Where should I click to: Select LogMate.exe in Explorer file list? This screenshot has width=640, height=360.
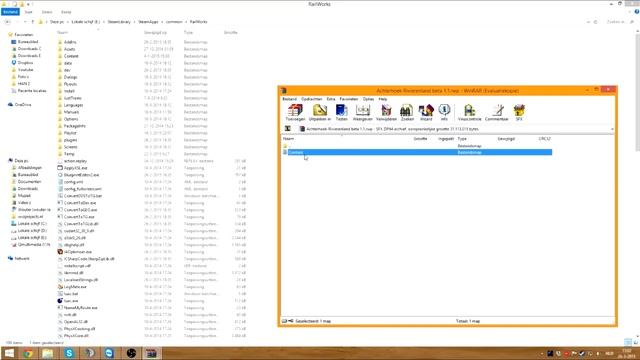pyautogui.click(x=75, y=287)
